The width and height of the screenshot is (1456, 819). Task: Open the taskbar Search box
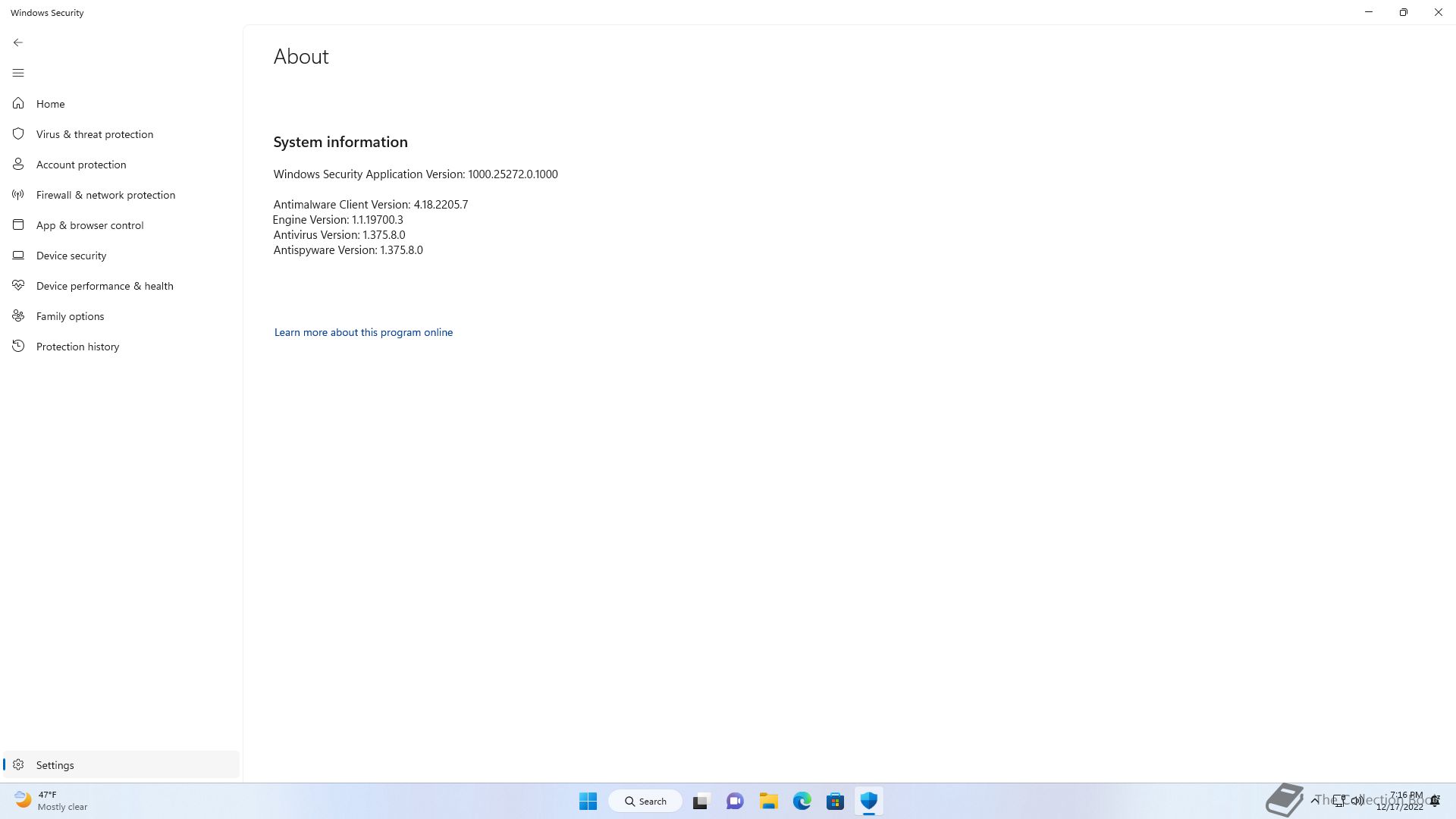(x=645, y=801)
